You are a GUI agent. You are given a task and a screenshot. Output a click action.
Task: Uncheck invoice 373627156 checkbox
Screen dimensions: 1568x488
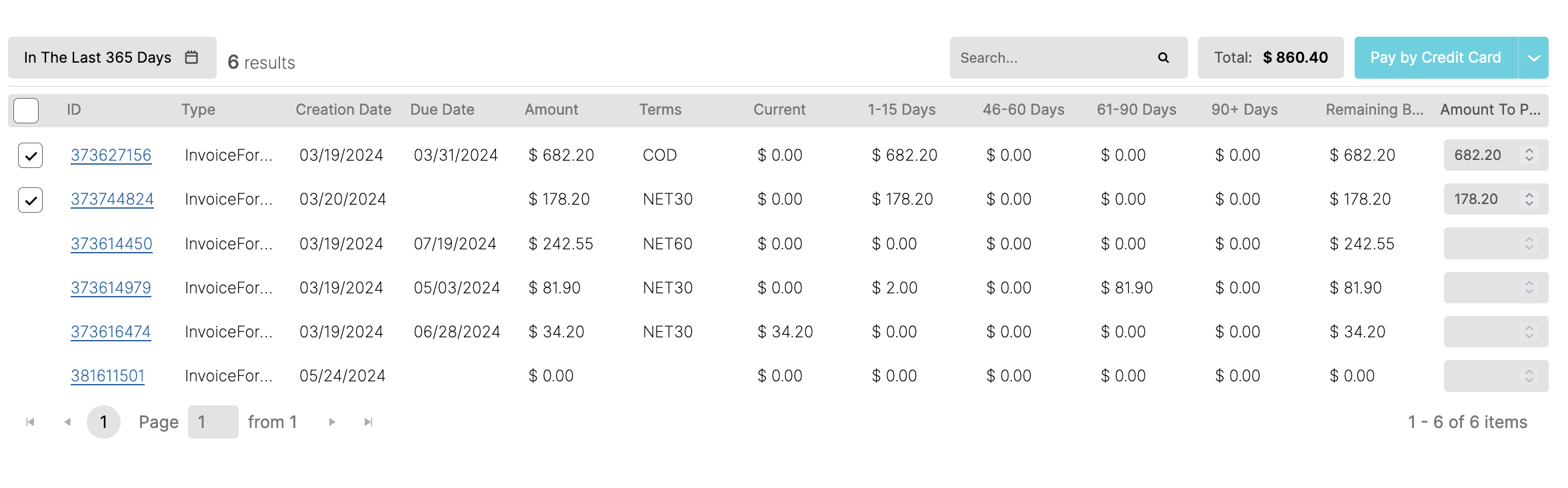click(x=30, y=155)
